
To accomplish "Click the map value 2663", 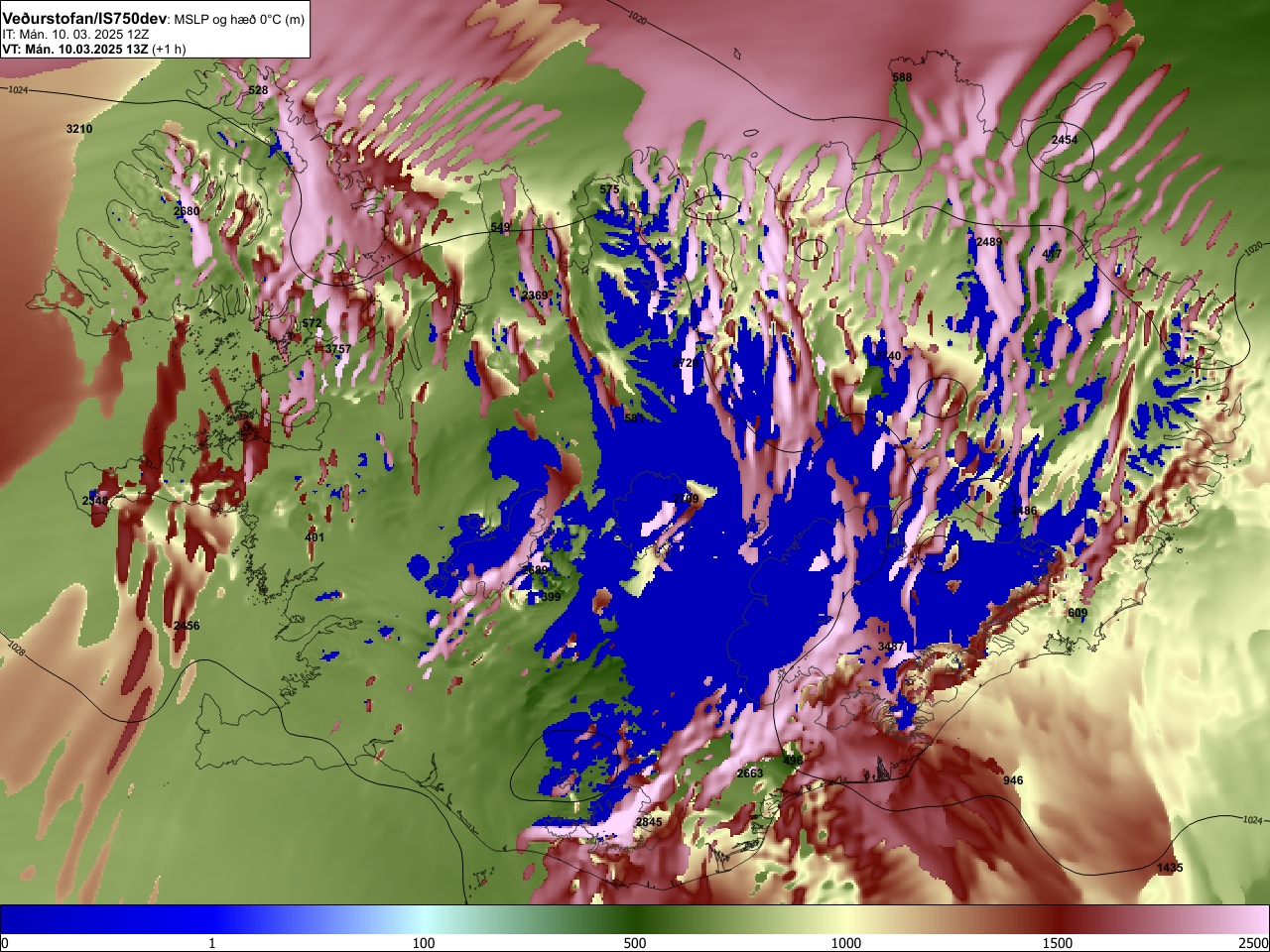I will [750, 773].
